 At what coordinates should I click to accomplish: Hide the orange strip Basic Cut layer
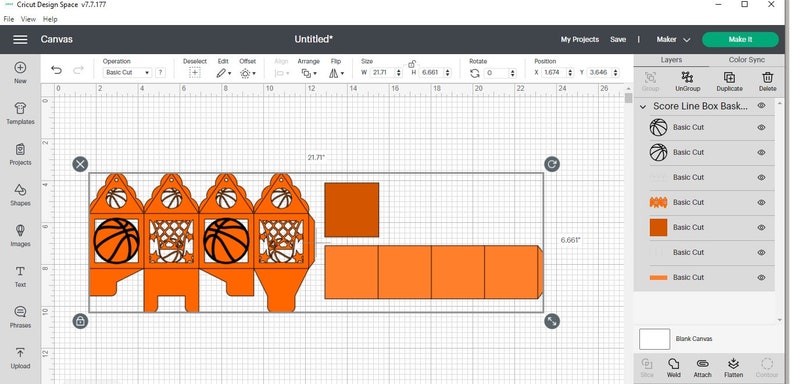(x=761, y=278)
